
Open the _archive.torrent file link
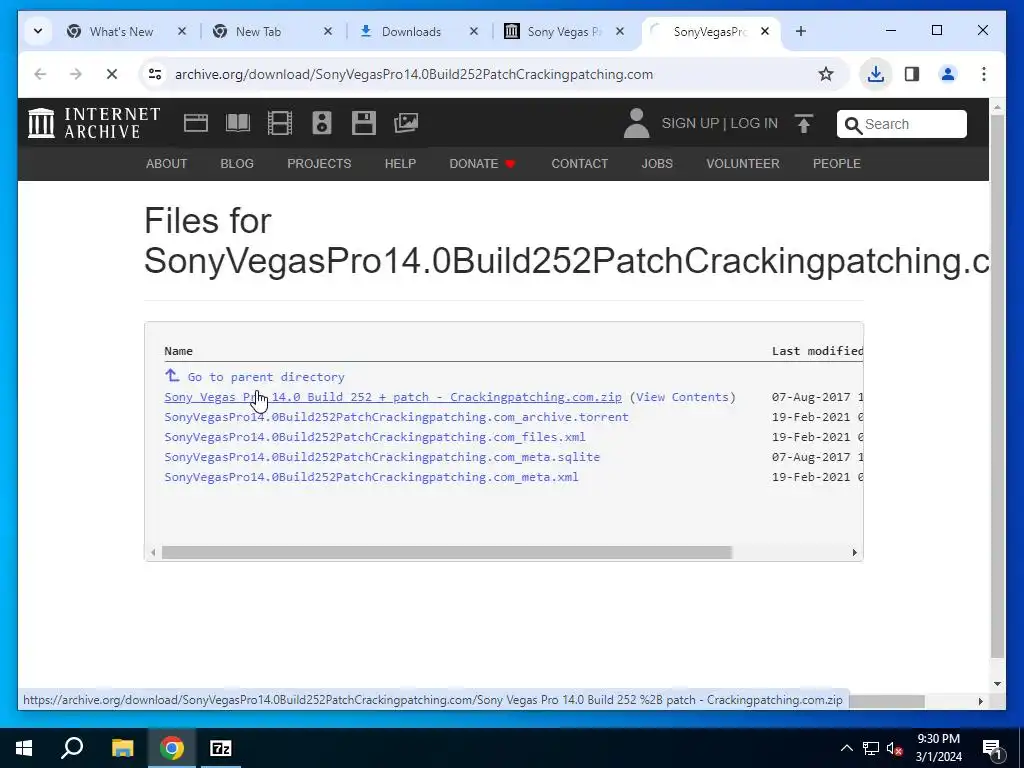pyautogui.click(x=396, y=417)
